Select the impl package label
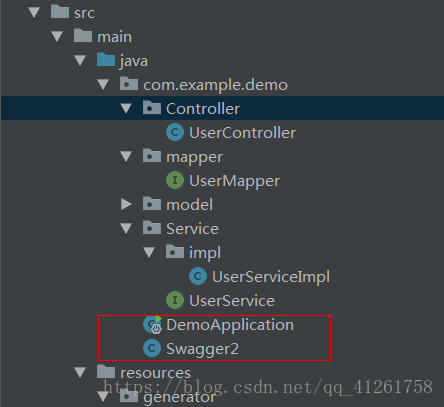 coord(205,253)
